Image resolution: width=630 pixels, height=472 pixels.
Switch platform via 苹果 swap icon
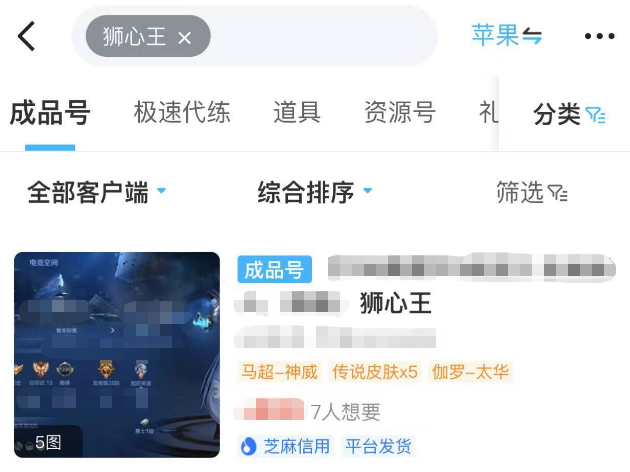point(532,36)
